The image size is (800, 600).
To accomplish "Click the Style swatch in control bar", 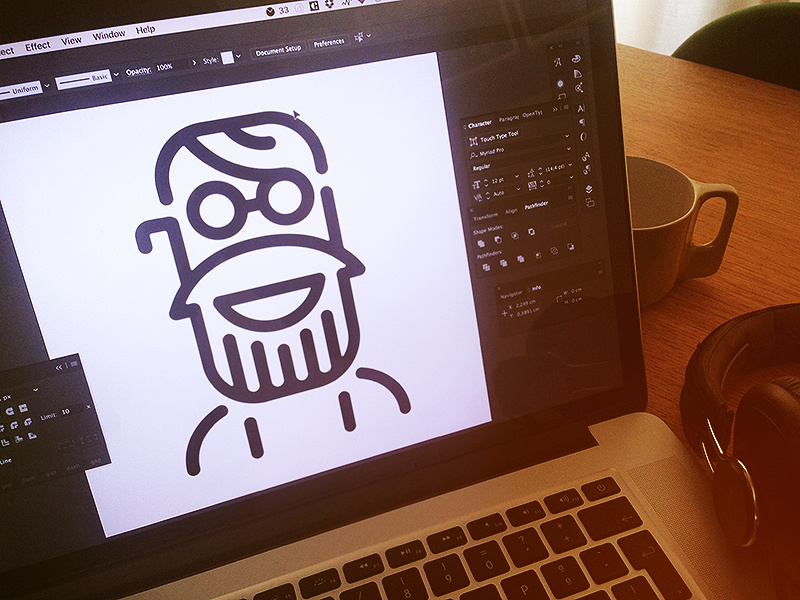I will [228, 57].
